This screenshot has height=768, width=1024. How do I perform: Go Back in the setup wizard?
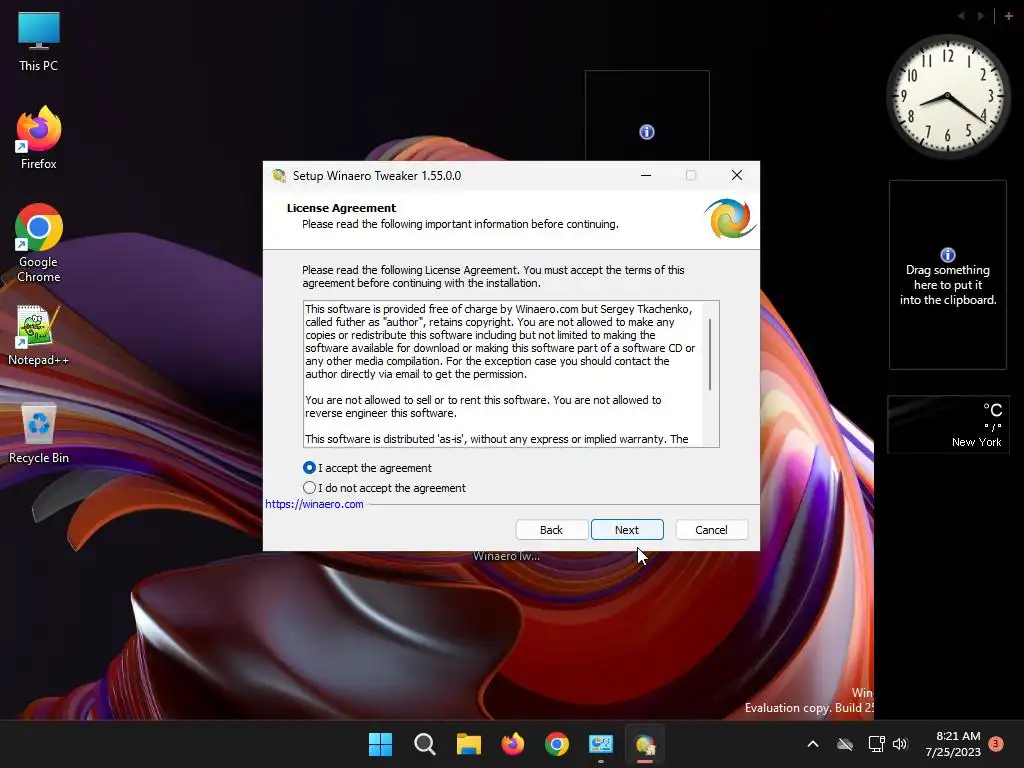(551, 530)
